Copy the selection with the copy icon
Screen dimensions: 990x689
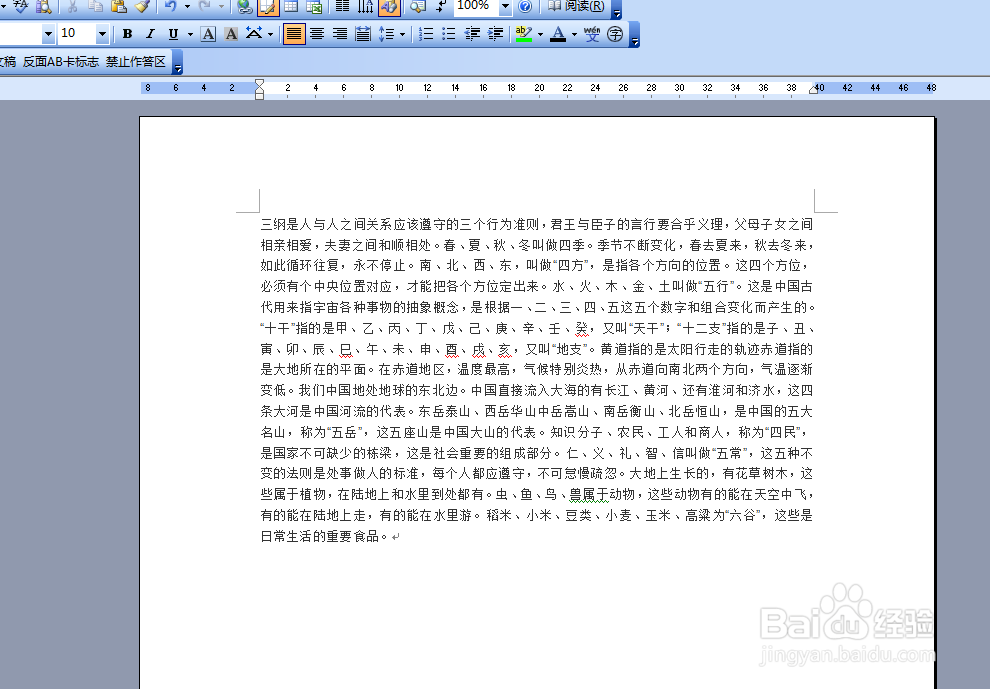tap(95, 6)
